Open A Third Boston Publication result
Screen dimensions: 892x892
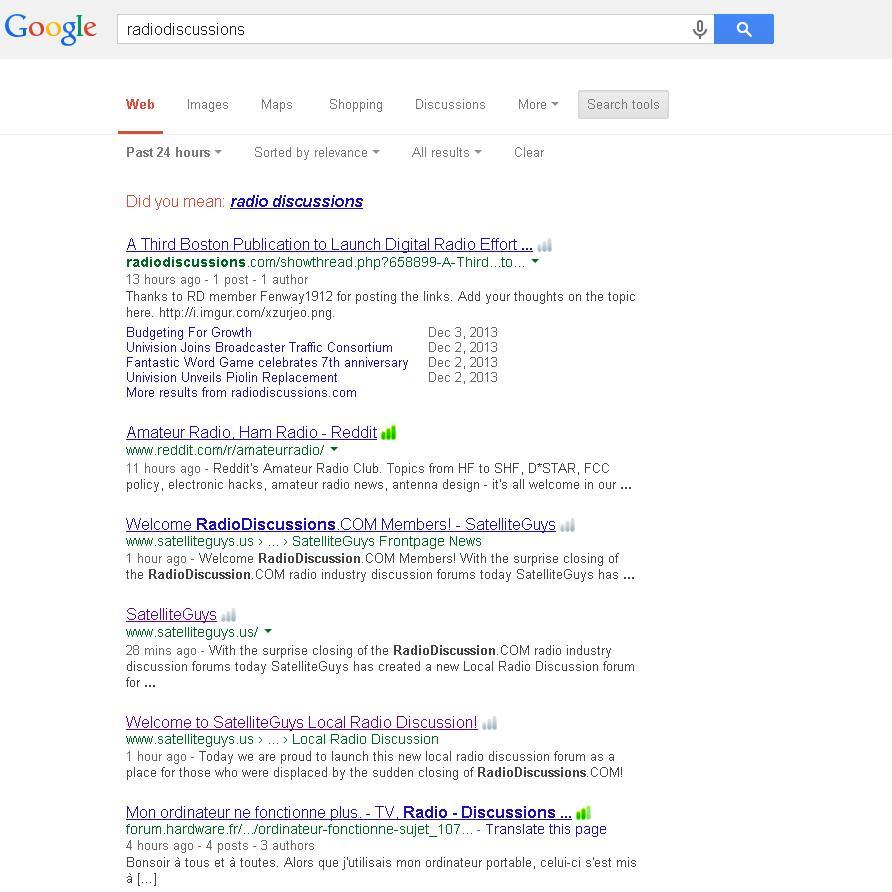329,244
